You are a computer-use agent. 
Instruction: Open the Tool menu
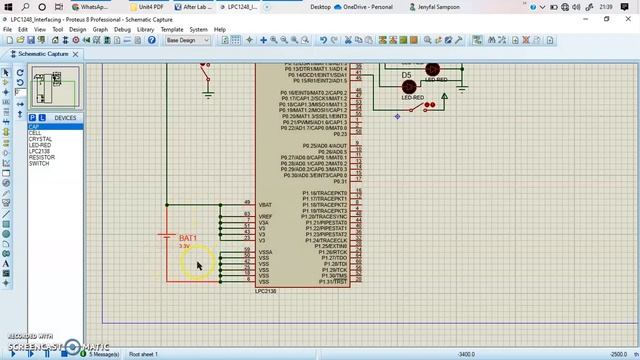click(58, 29)
